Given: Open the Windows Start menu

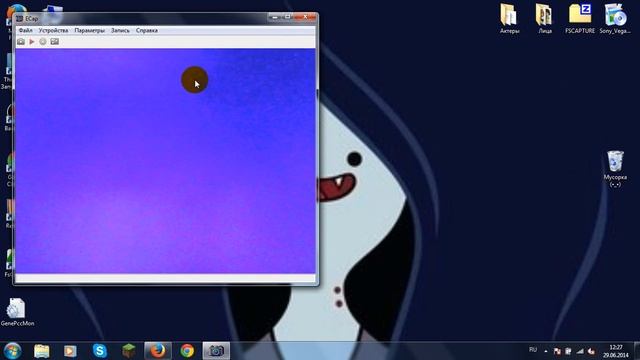Looking at the screenshot, I should (12, 351).
